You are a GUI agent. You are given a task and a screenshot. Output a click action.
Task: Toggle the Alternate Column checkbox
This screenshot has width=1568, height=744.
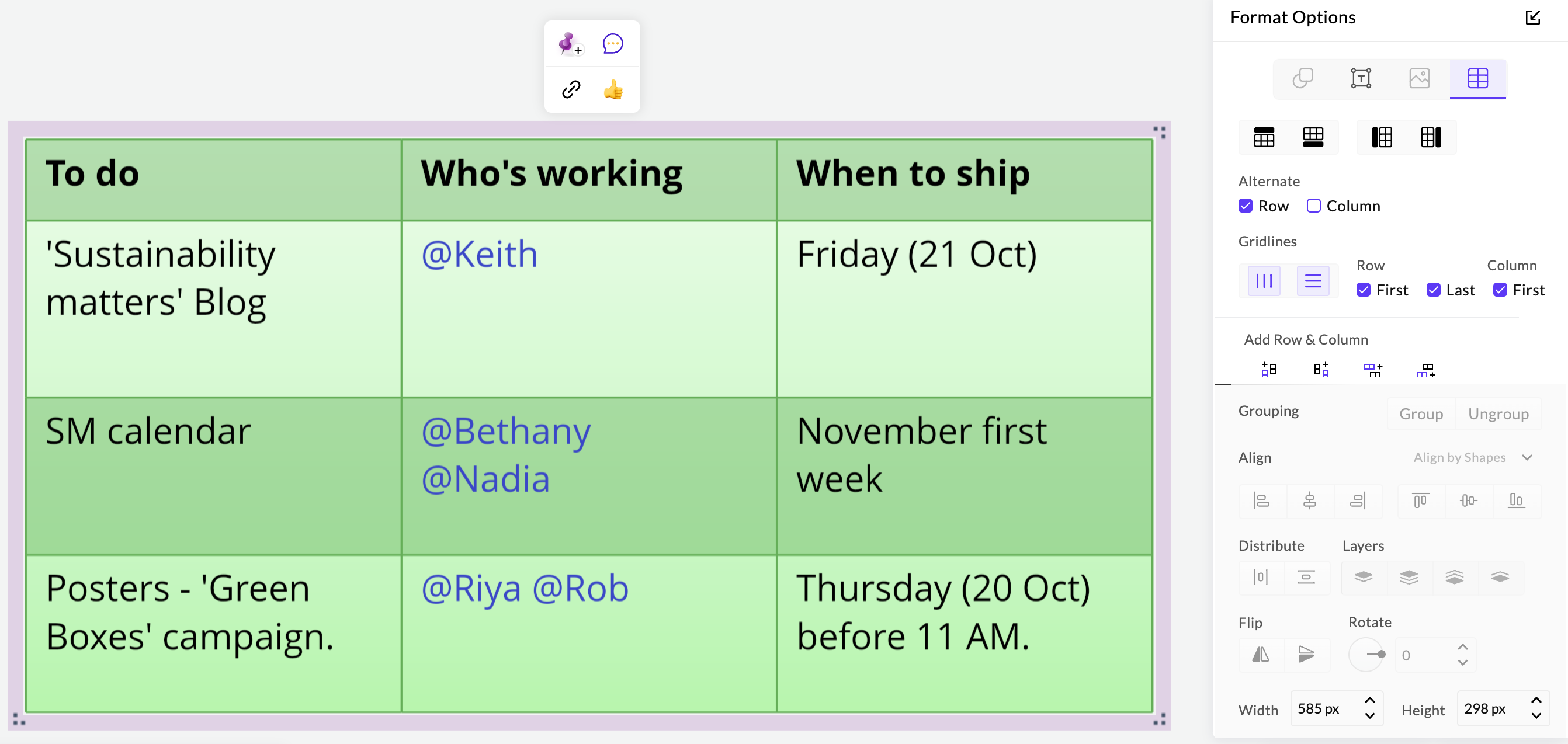click(x=1313, y=205)
